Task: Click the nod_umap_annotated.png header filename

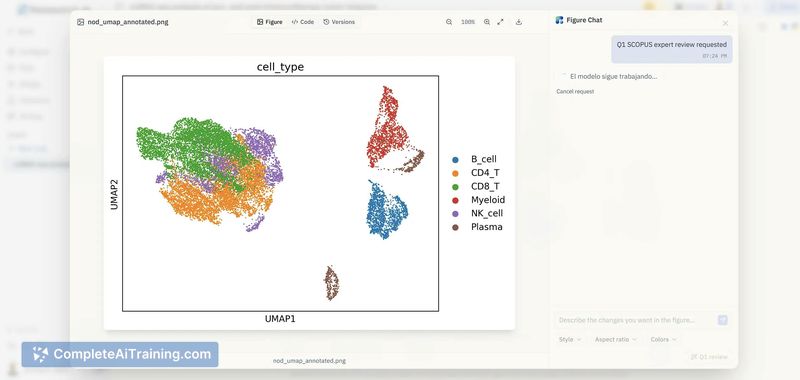Action: coord(128,22)
